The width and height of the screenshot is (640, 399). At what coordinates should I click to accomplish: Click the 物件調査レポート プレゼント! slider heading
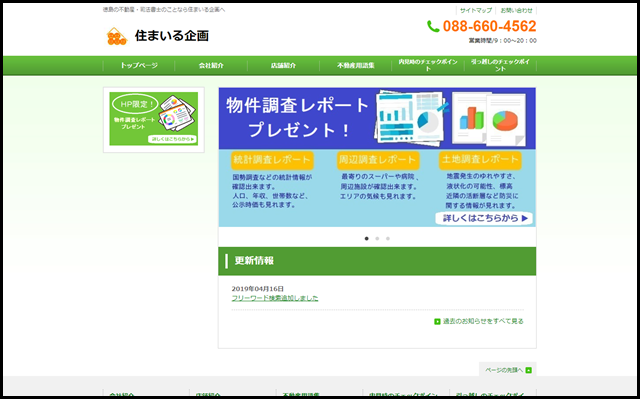coord(298,118)
